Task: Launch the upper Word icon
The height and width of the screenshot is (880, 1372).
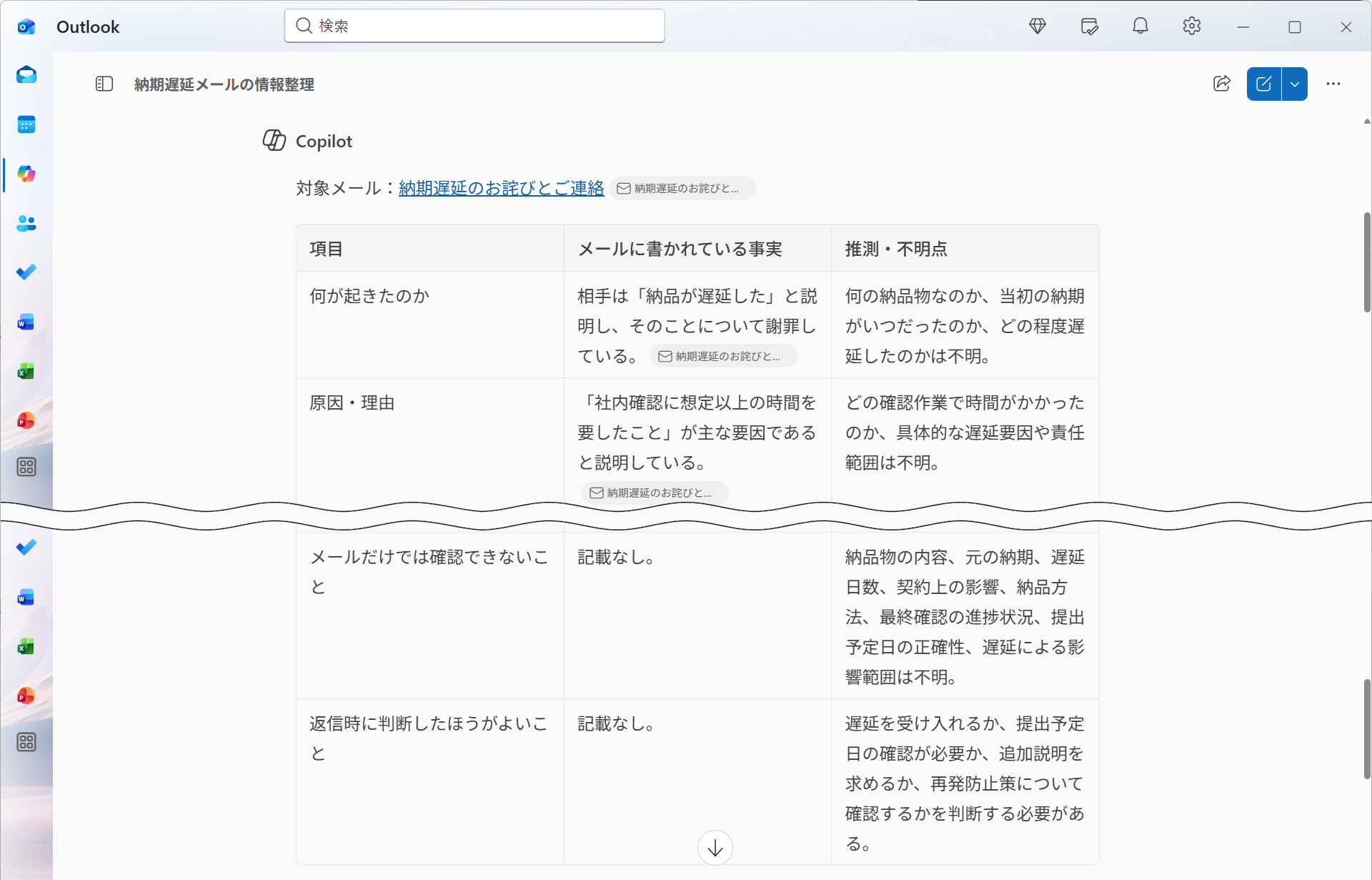Action: (x=26, y=322)
